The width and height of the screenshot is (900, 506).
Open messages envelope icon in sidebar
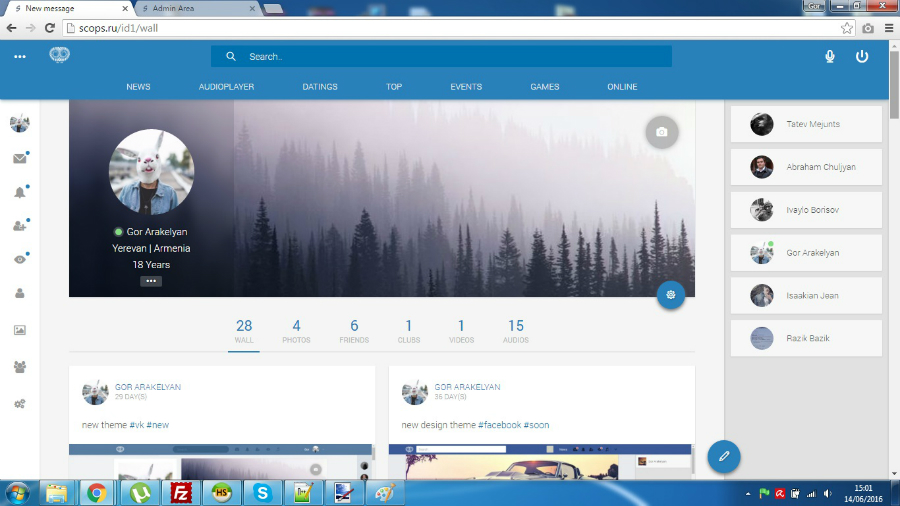point(19,159)
